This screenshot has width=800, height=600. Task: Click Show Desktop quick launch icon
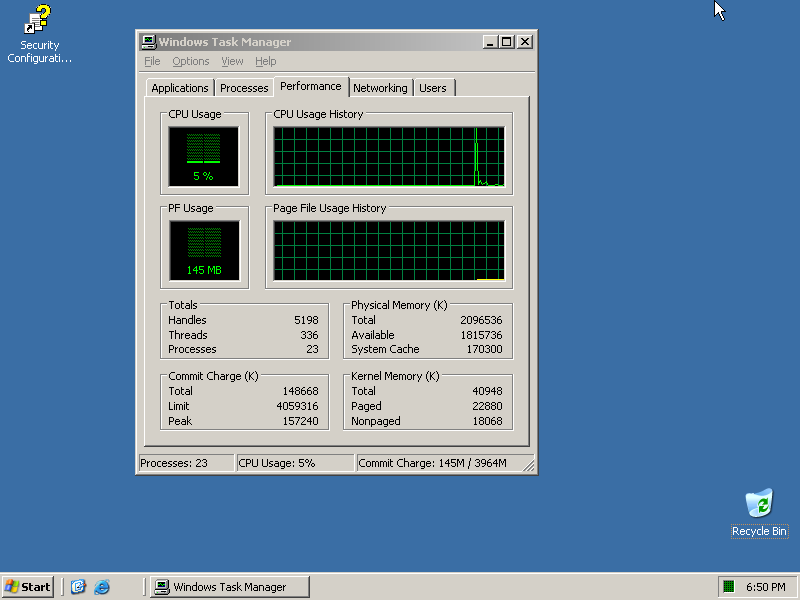(79, 587)
